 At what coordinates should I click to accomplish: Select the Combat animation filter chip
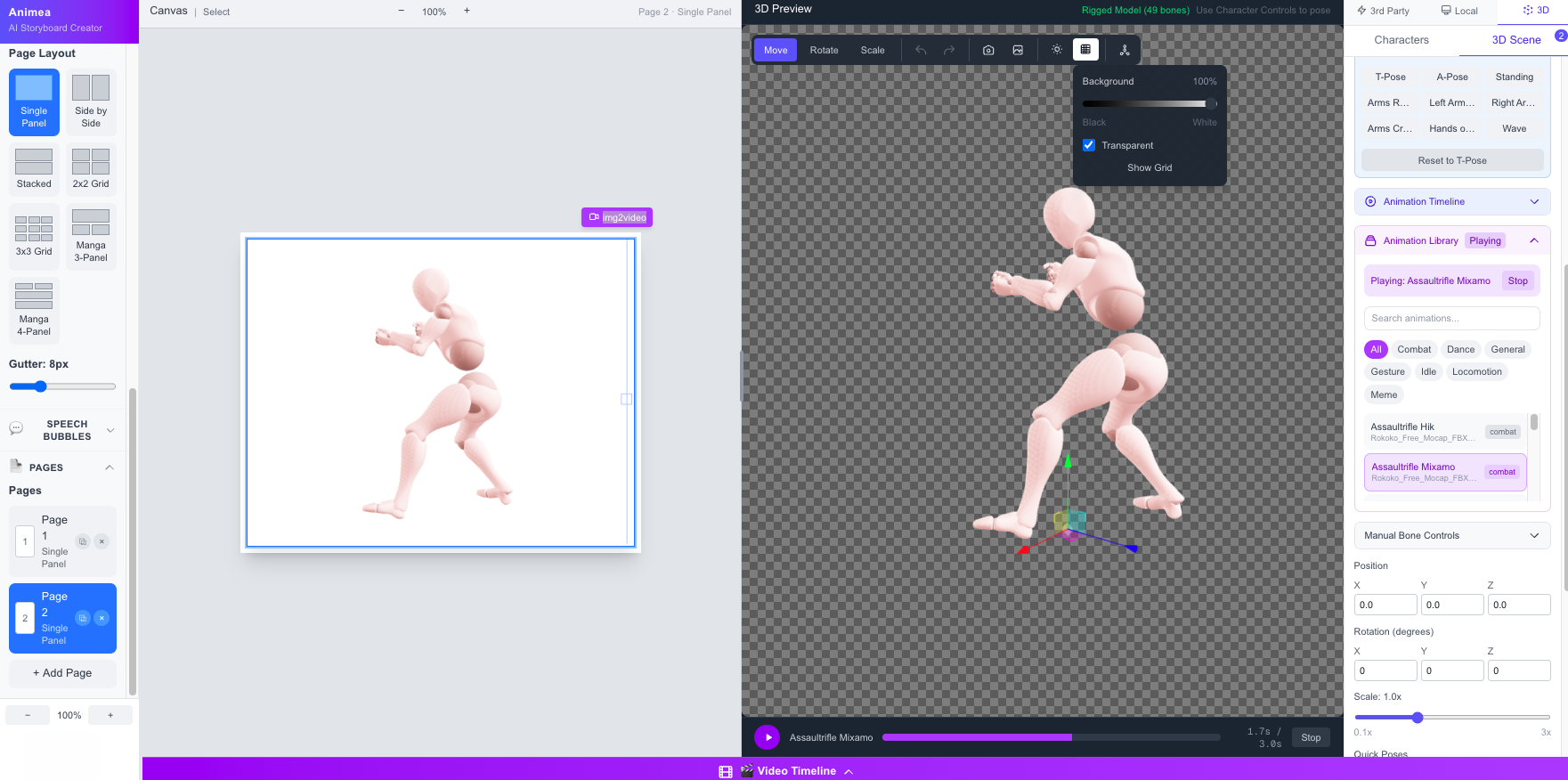1414,350
